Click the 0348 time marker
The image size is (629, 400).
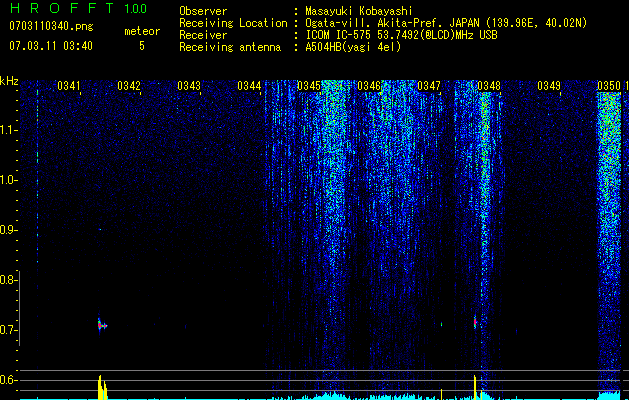pyautogui.click(x=489, y=86)
